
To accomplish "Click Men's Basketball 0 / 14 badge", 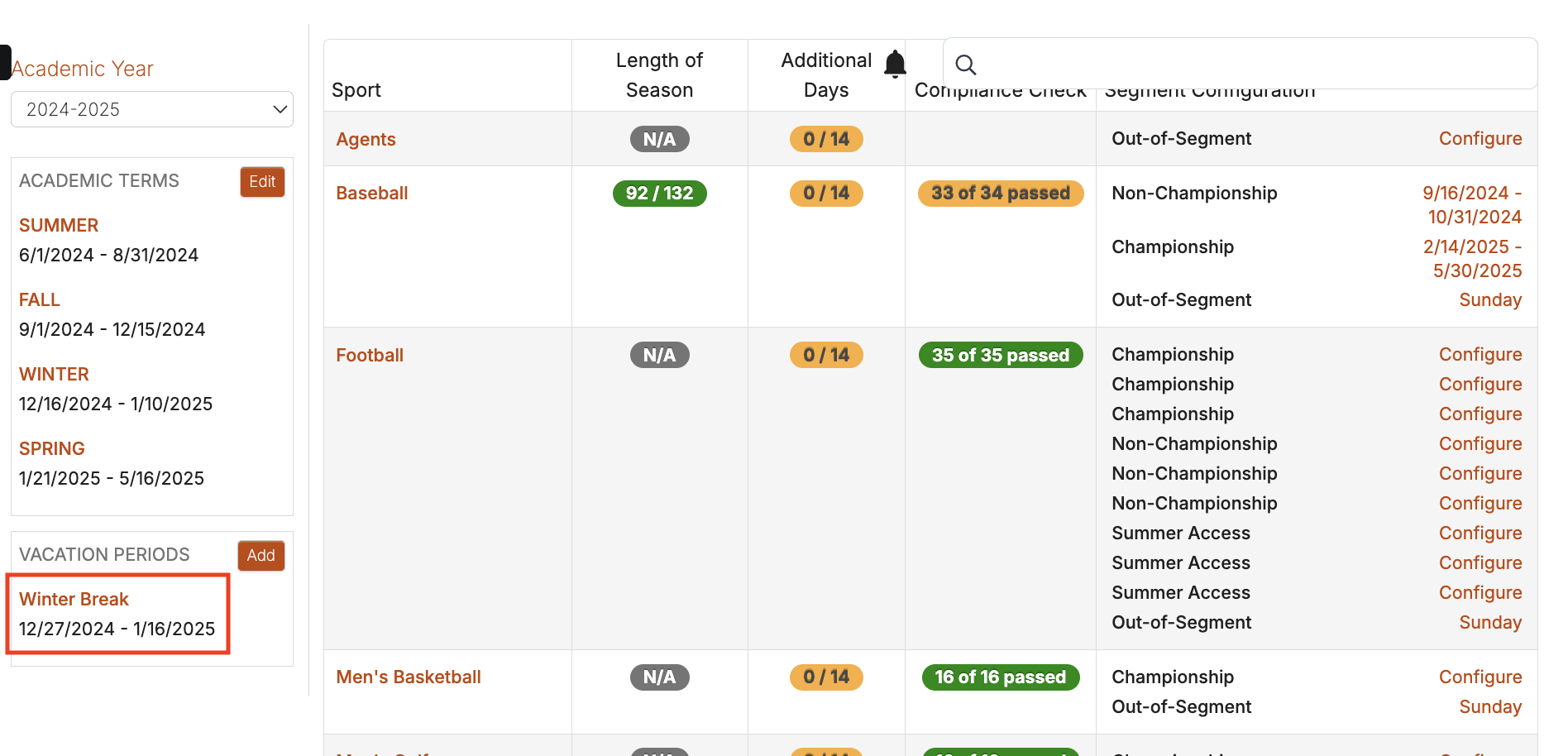I will (x=826, y=677).
